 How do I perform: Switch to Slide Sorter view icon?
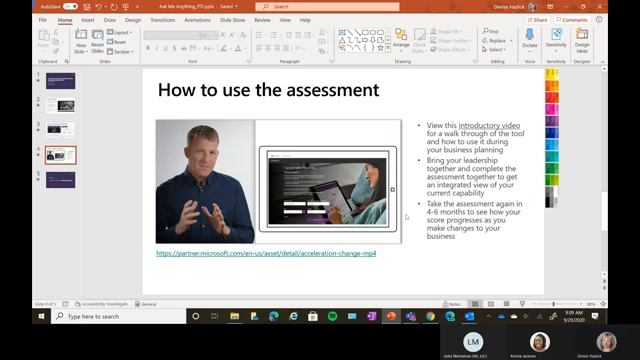(491, 304)
